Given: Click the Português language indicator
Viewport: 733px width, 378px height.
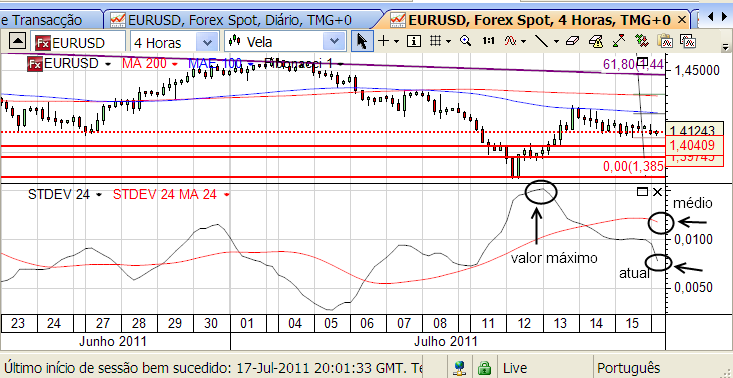Looking at the screenshot, I should 629,368.
